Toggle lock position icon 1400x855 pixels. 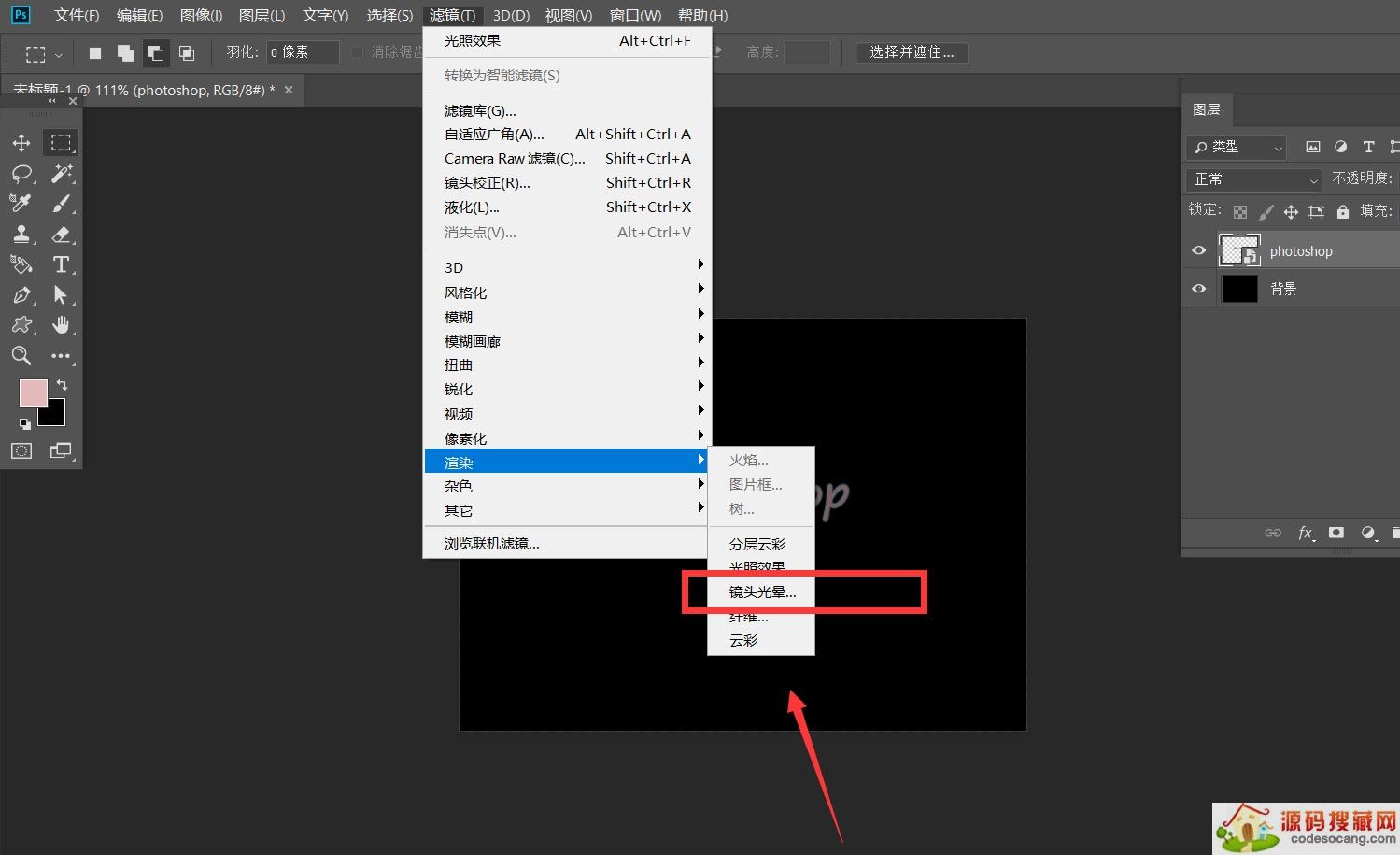(x=1291, y=212)
